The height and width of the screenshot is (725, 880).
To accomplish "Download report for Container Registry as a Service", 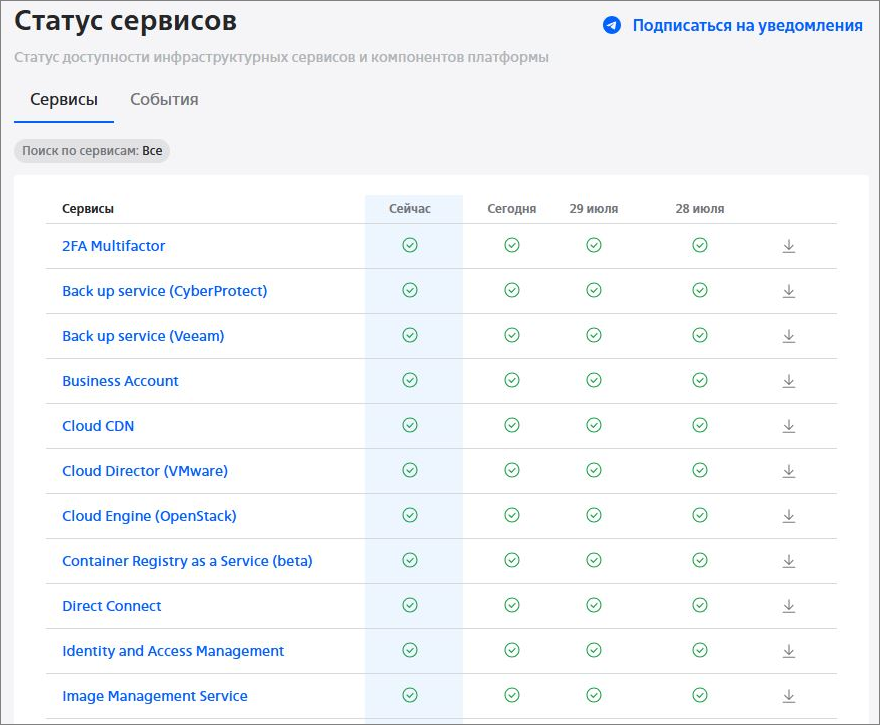I will 789,561.
